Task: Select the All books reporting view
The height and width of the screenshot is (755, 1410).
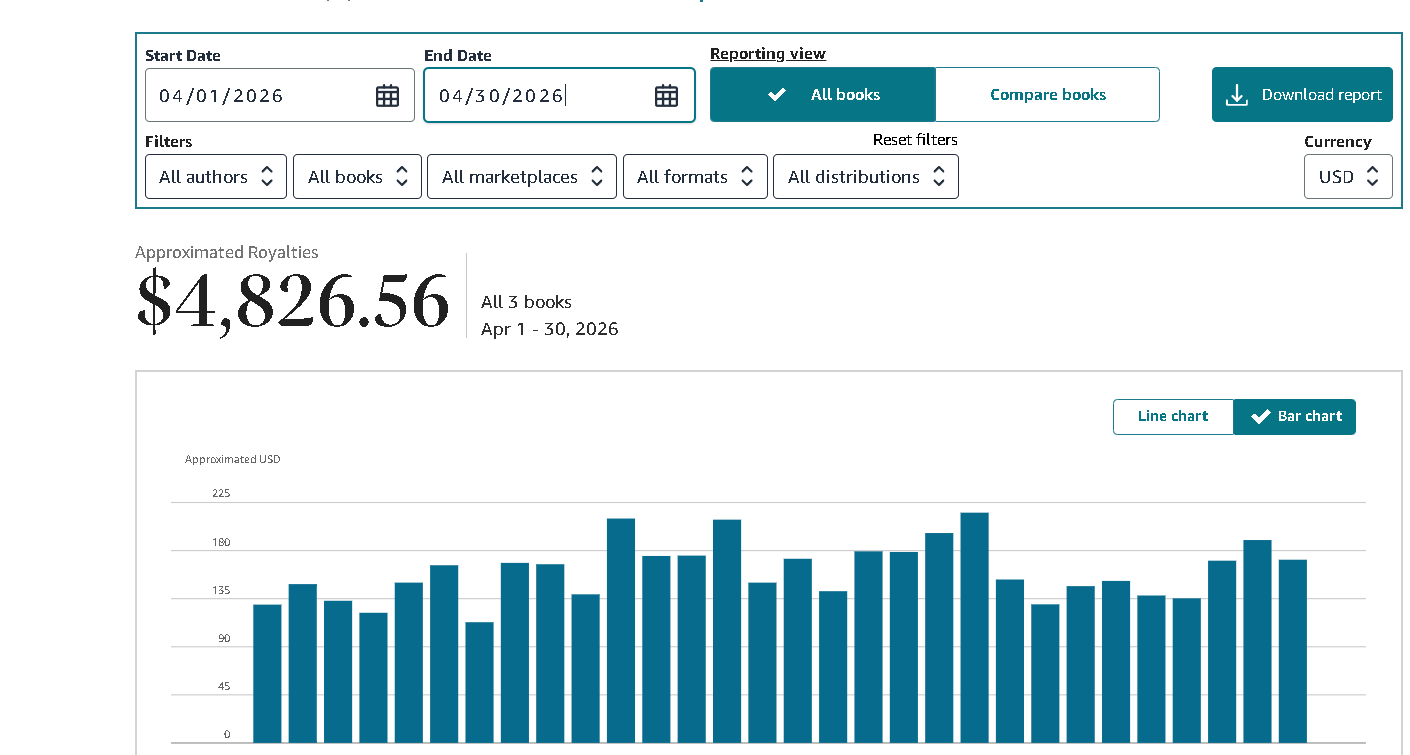Action: 823,95
